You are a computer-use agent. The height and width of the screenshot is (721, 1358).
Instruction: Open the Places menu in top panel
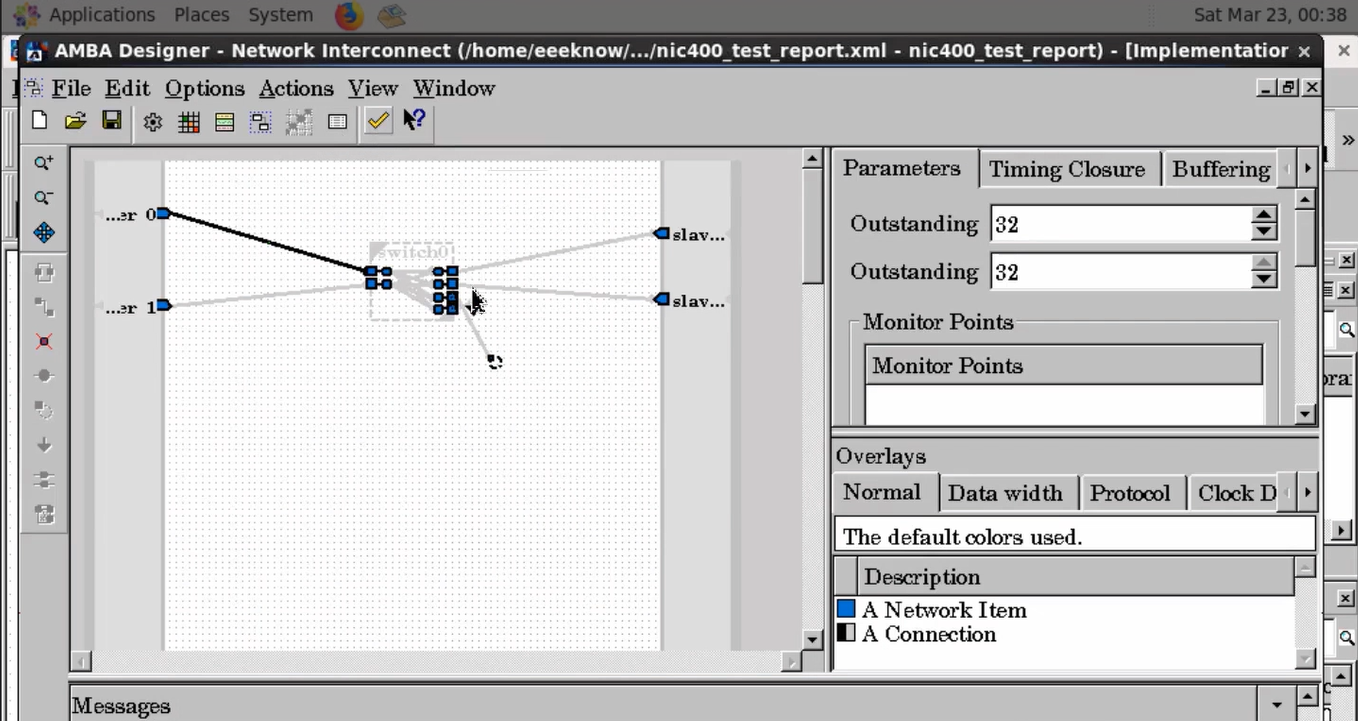[202, 15]
